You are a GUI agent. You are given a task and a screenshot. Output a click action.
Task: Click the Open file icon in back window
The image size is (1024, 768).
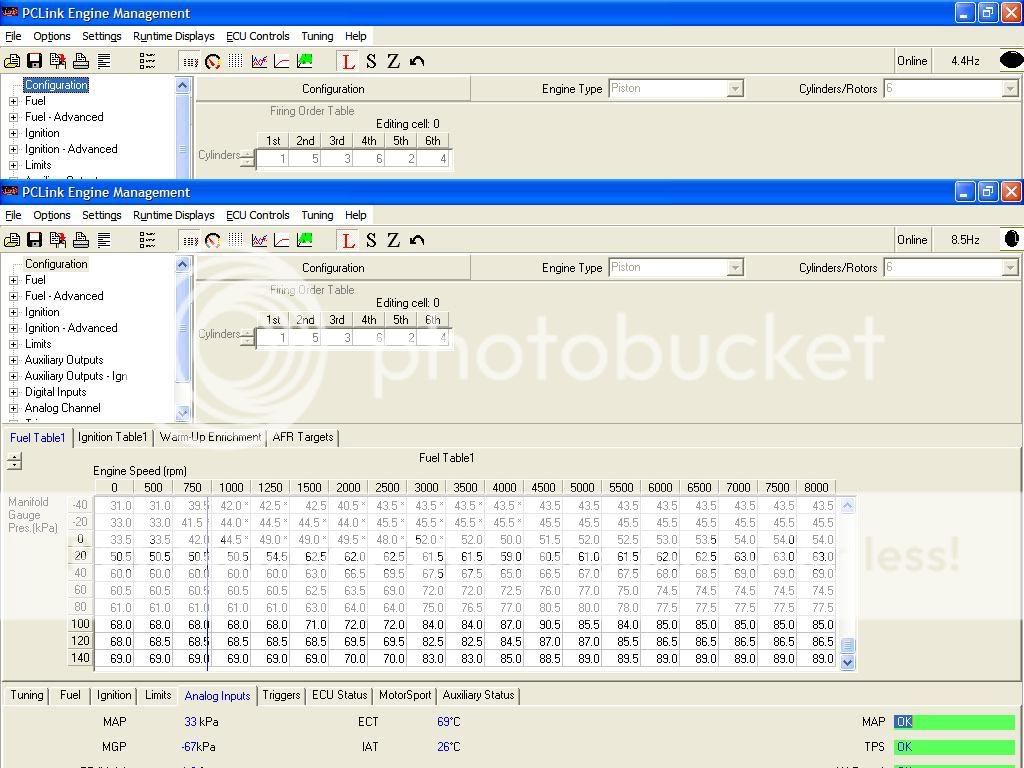12,61
